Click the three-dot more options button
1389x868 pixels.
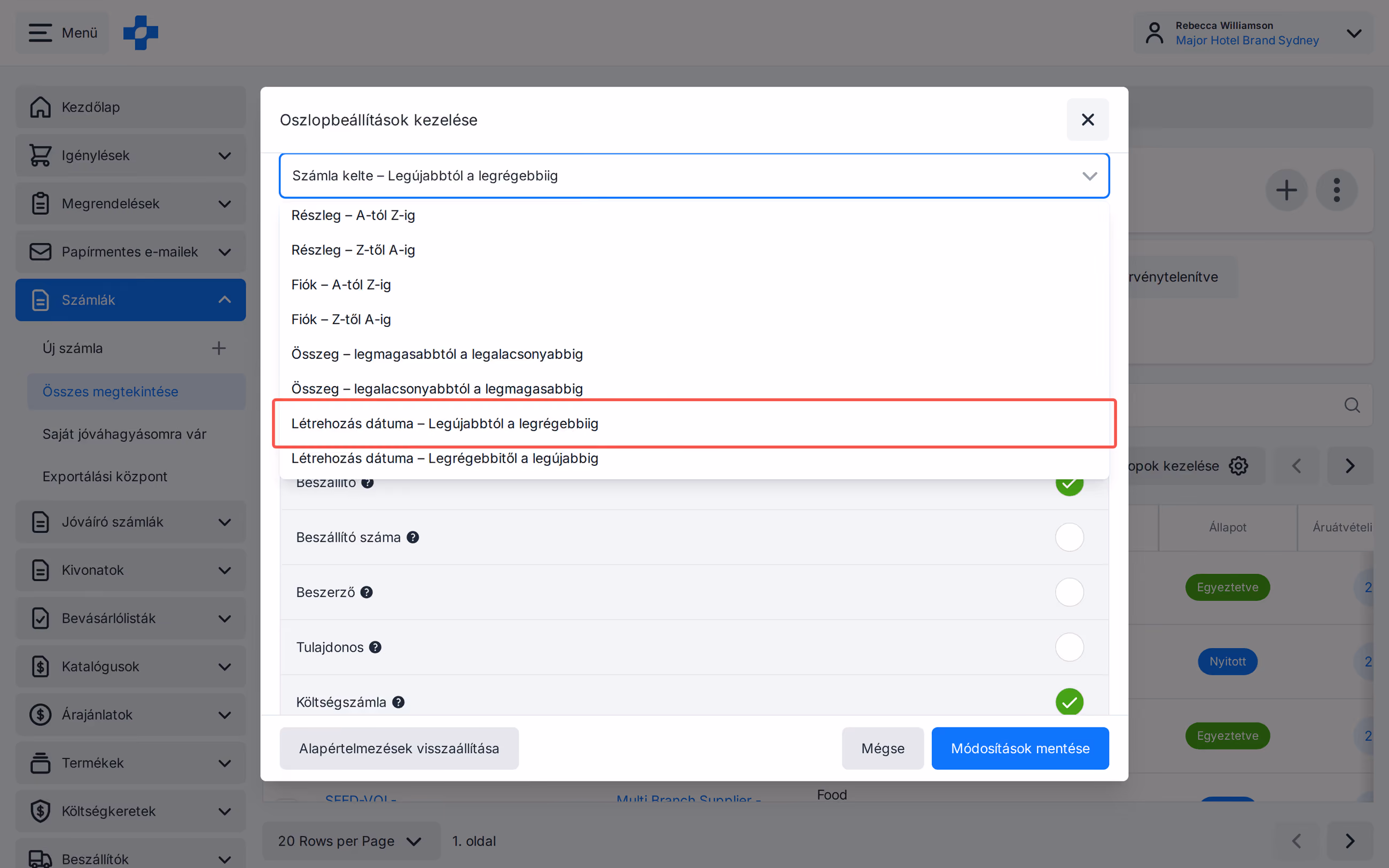tap(1337, 190)
